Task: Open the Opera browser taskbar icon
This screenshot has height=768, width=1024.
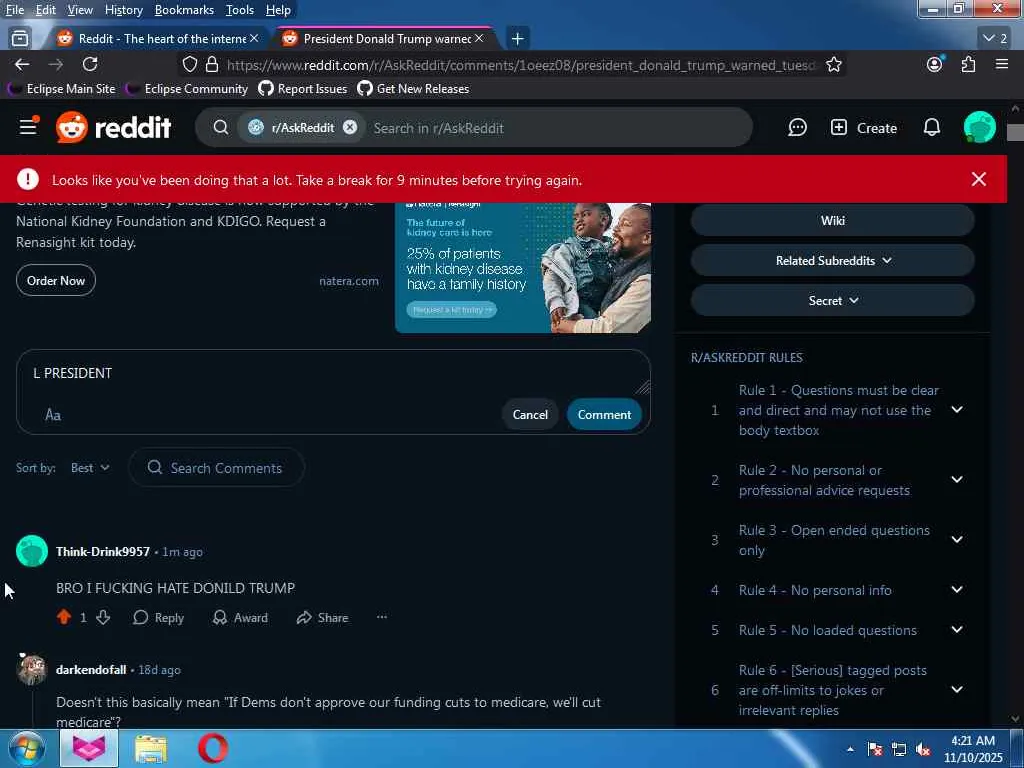Action: pos(212,748)
